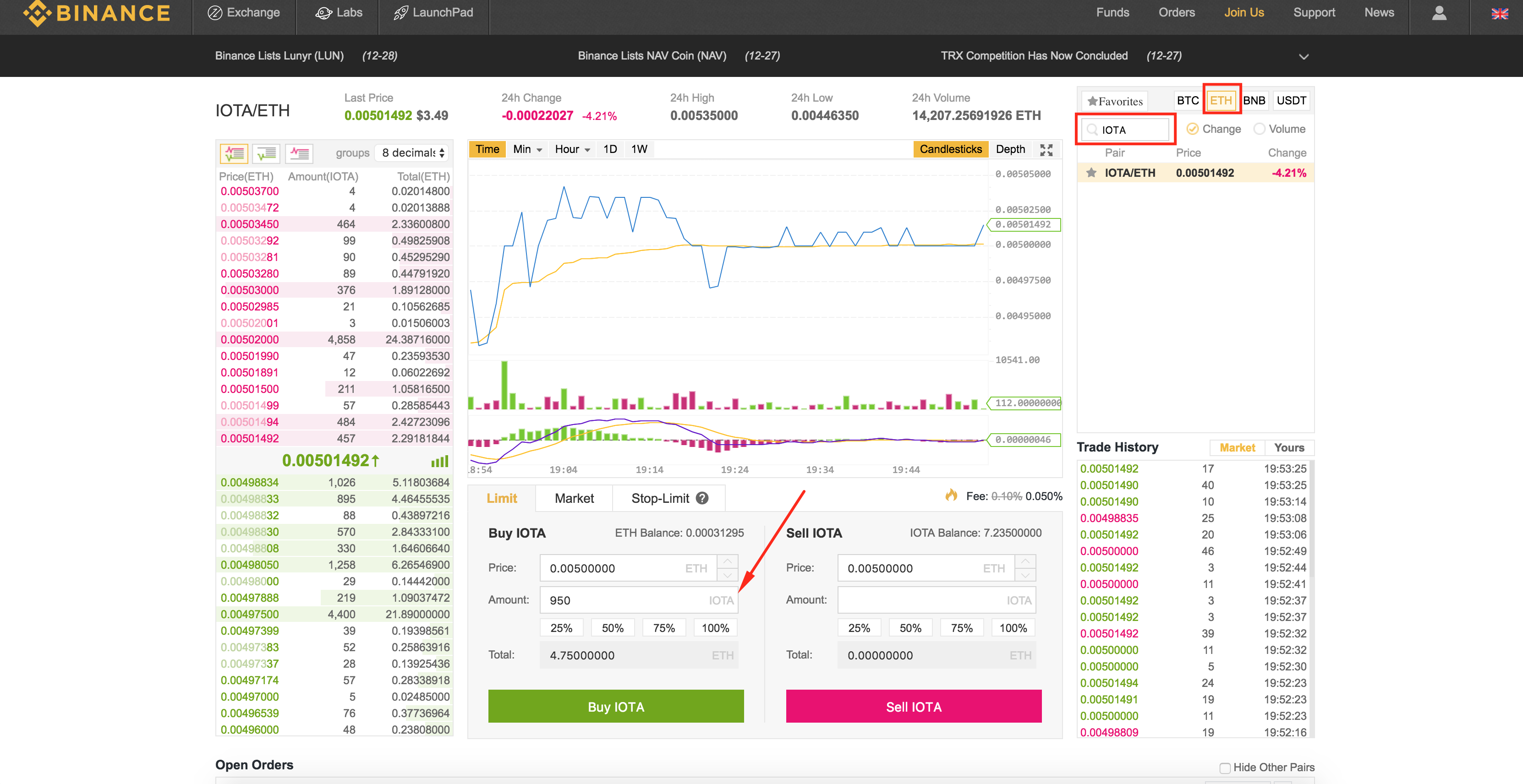Click the green Buy IOTA button

coord(615,706)
